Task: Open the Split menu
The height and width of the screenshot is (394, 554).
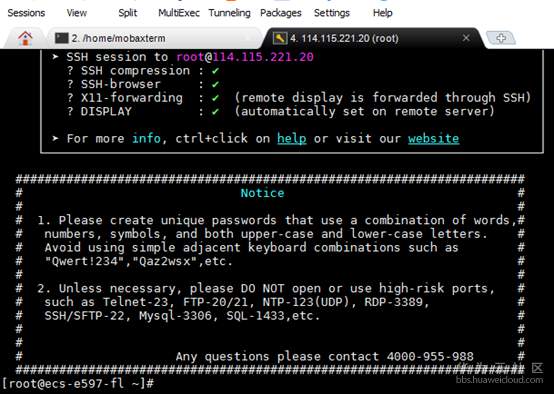Action: coord(128,13)
